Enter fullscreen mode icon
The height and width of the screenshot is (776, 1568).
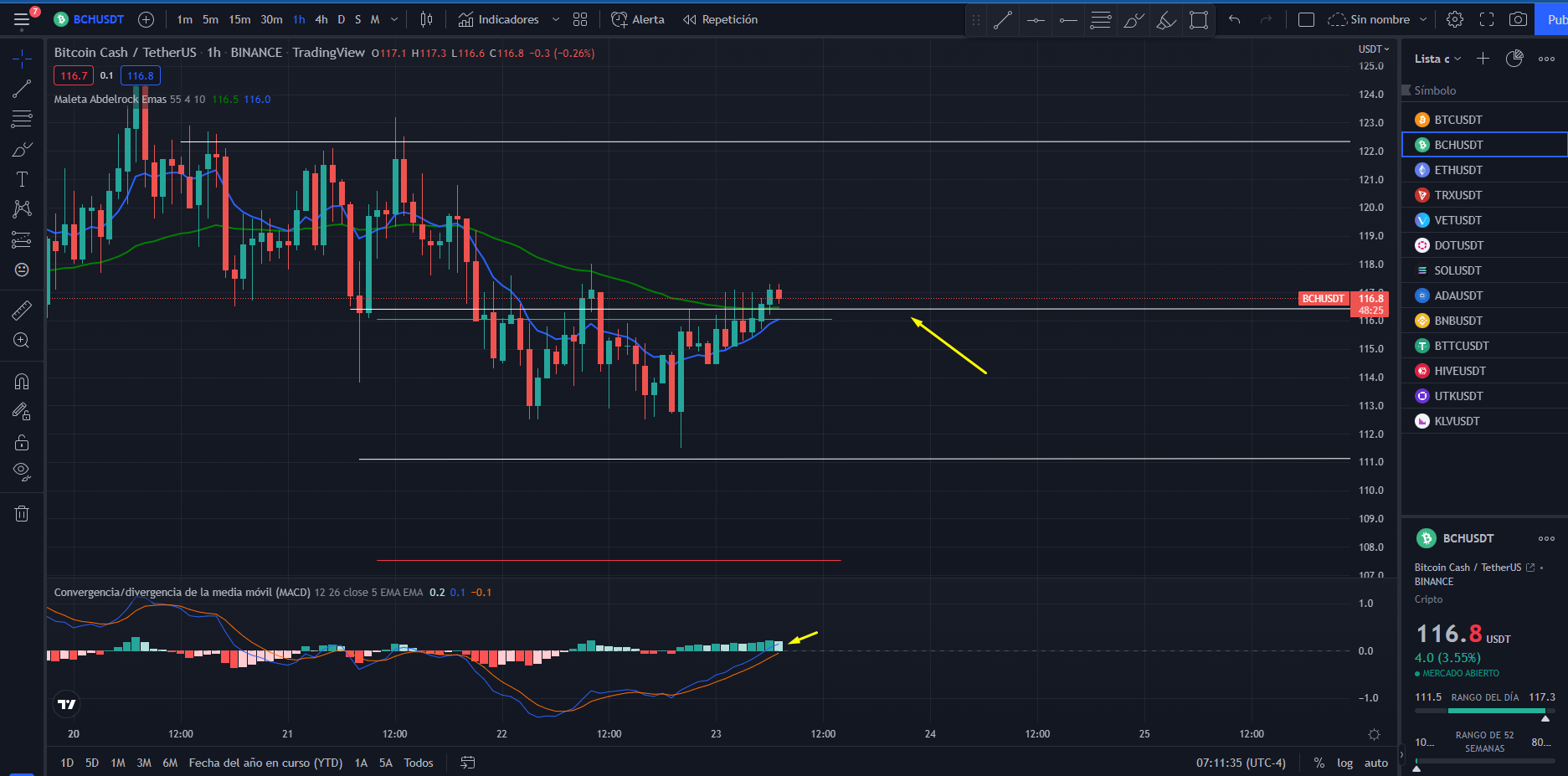1487,19
